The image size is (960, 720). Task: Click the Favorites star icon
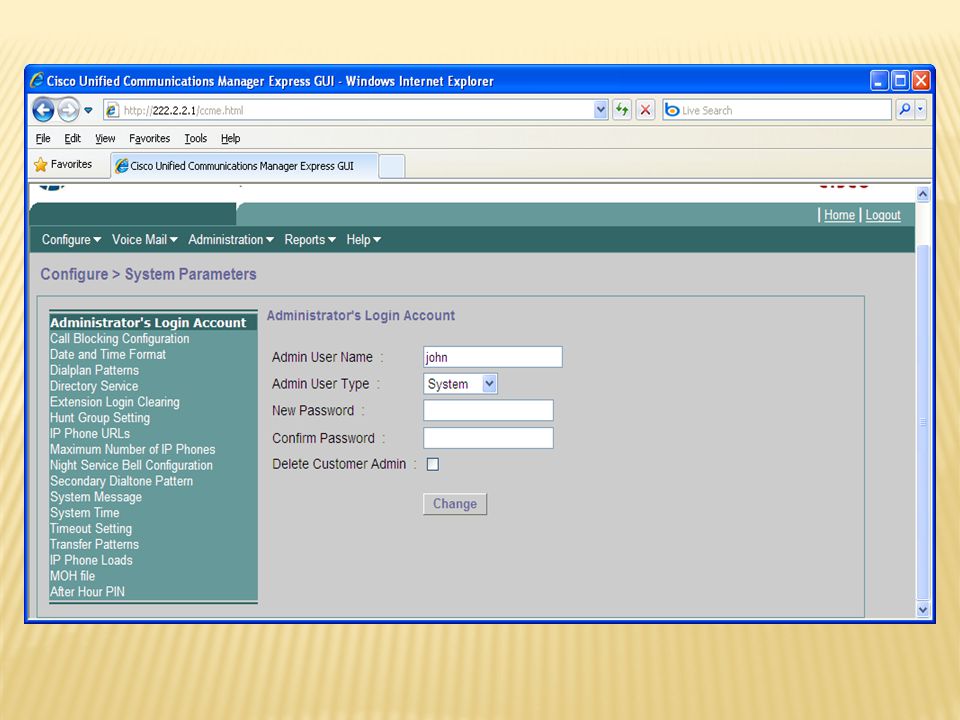[40, 165]
